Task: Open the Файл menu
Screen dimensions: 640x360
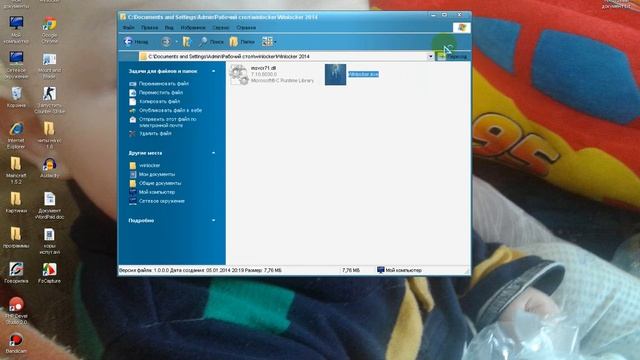Action: 128,28
